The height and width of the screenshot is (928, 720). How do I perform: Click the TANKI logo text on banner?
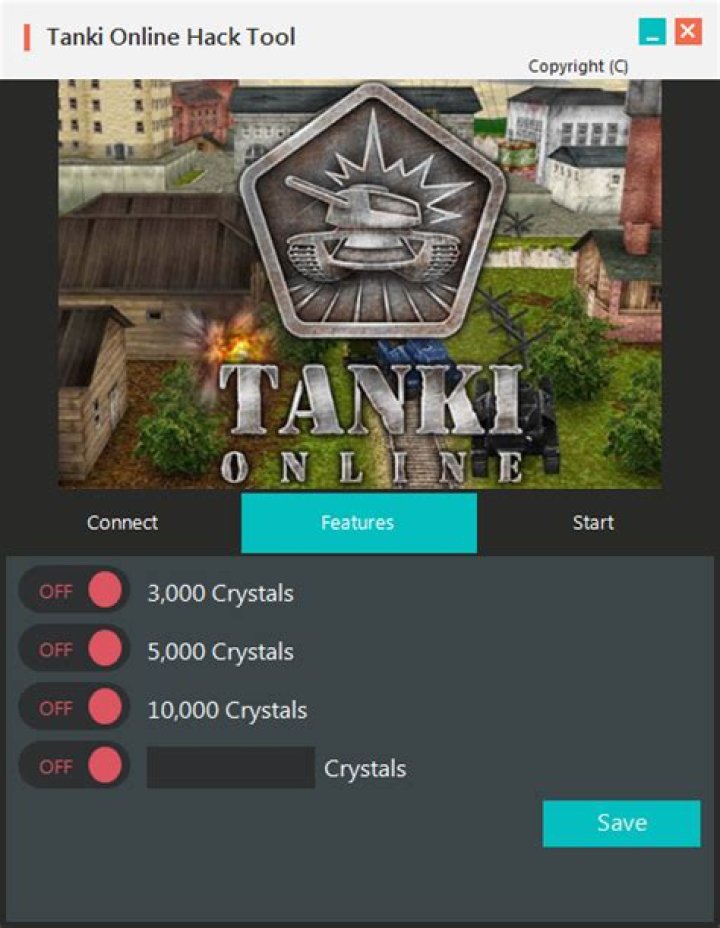click(372, 399)
